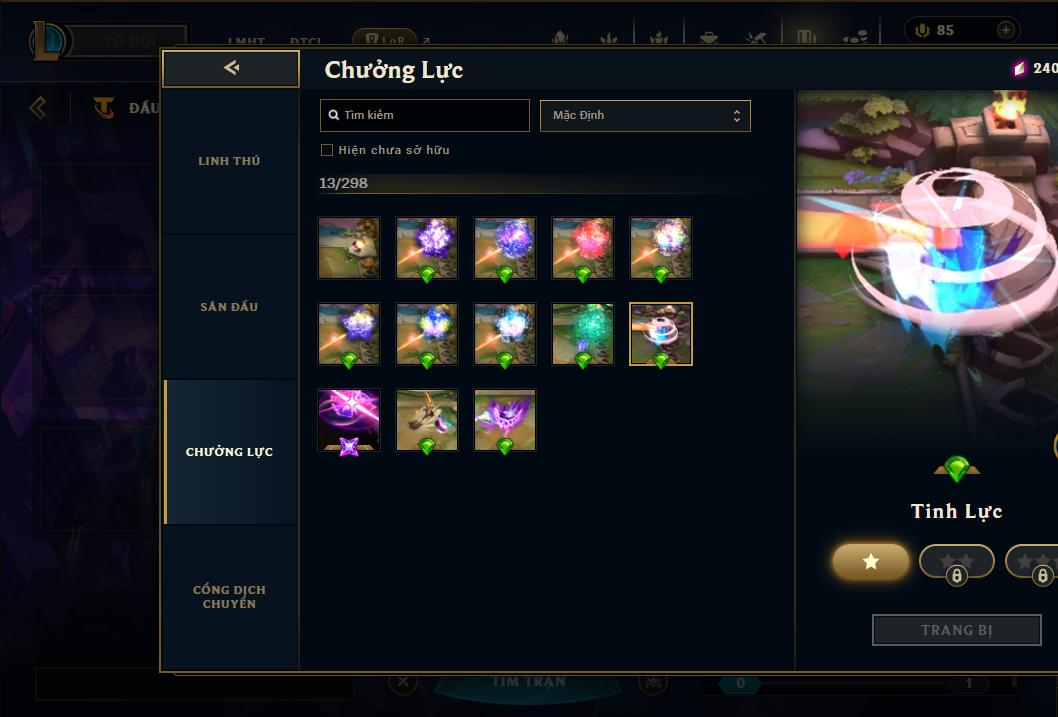Select the first default boom thumbnail
This screenshot has height=717, width=1058.
tap(349, 248)
